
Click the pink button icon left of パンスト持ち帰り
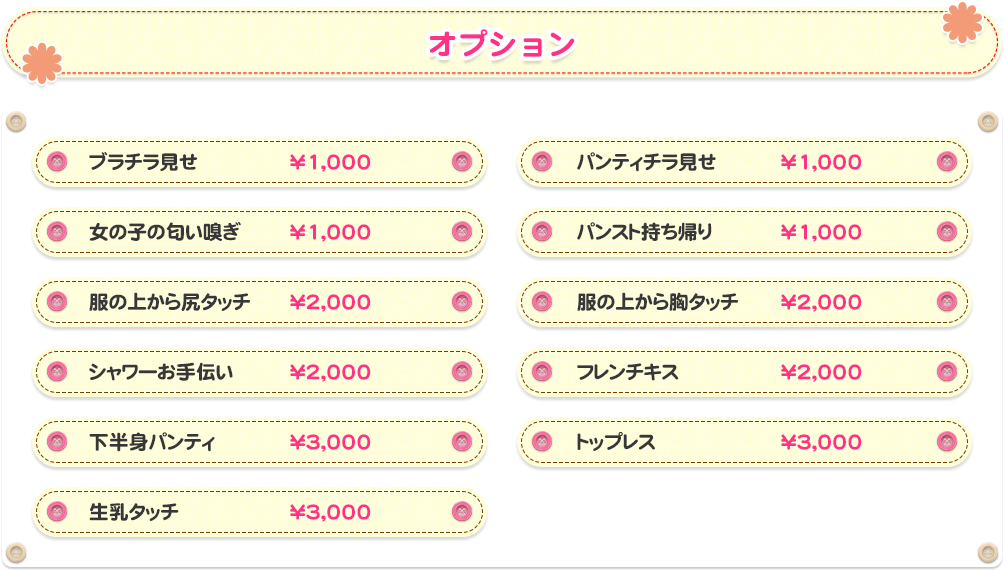(x=542, y=232)
